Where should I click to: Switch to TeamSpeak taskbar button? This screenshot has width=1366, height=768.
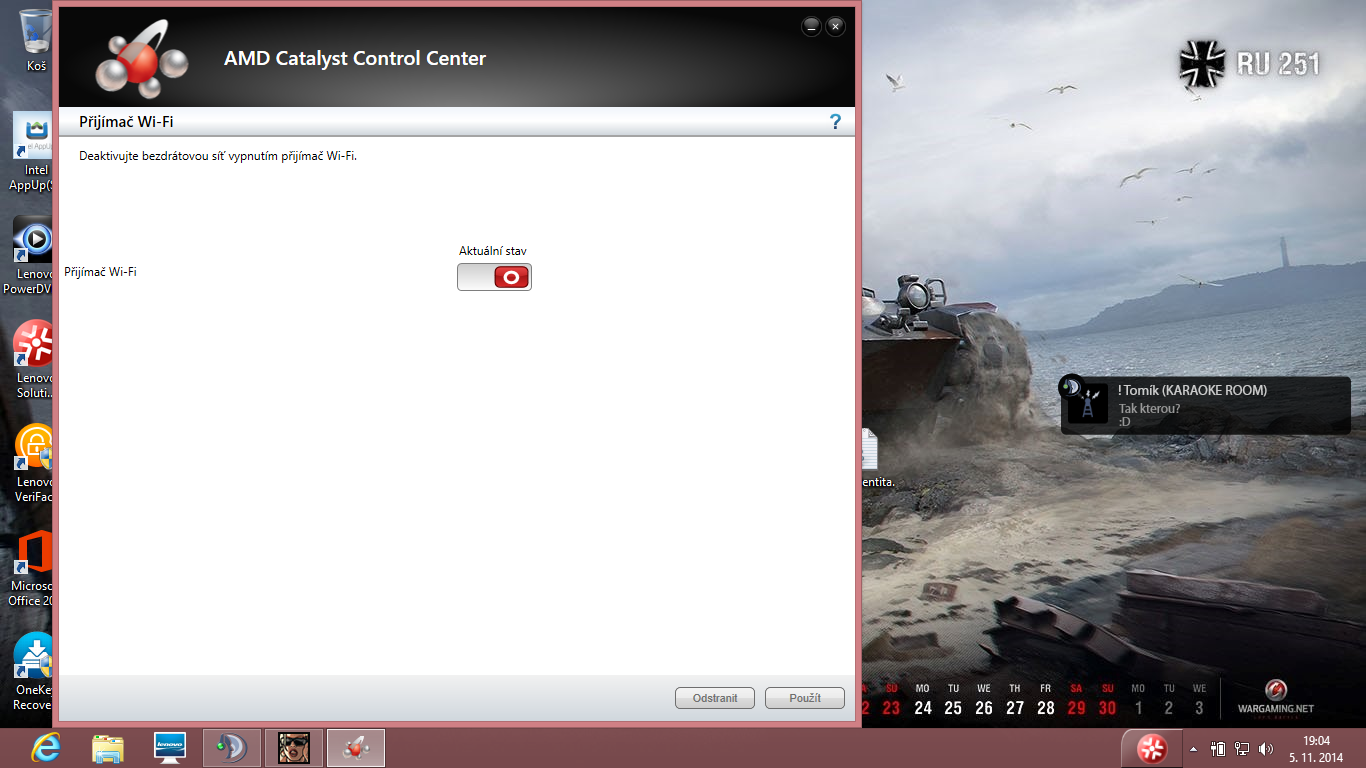pyautogui.click(x=232, y=748)
